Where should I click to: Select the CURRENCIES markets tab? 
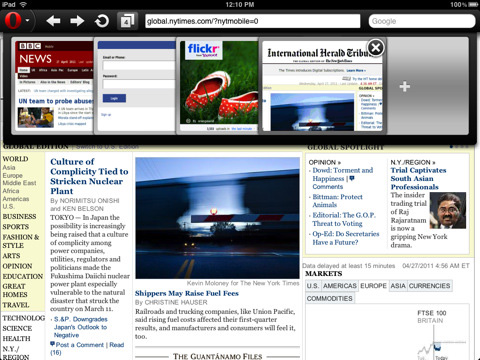click(430, 286)
